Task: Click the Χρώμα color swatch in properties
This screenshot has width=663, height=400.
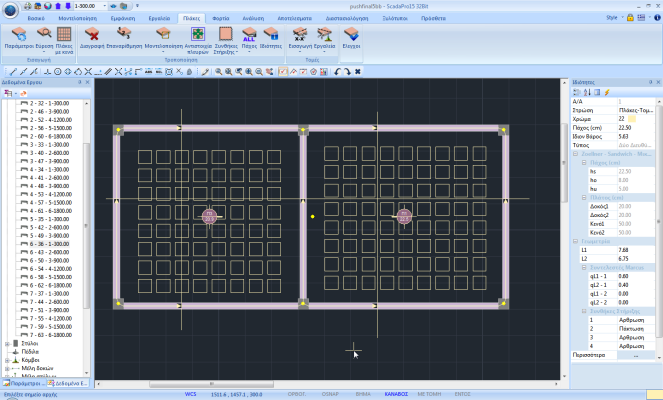Action: 632,119
